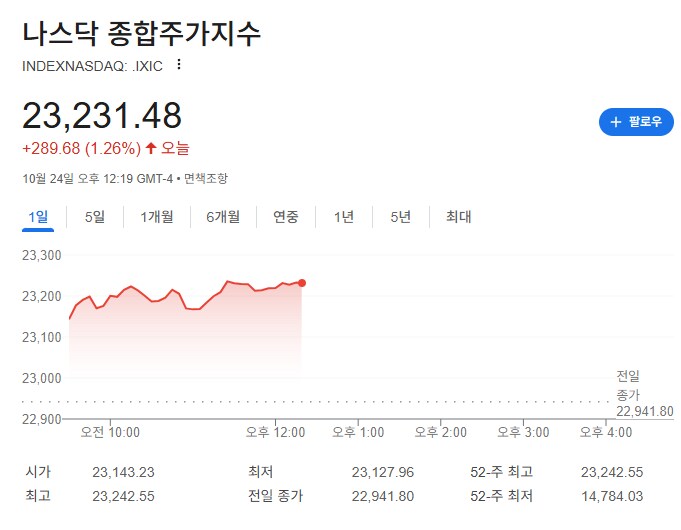
Task: Switch to the 5일 range tab
Action: coord(95,217)
